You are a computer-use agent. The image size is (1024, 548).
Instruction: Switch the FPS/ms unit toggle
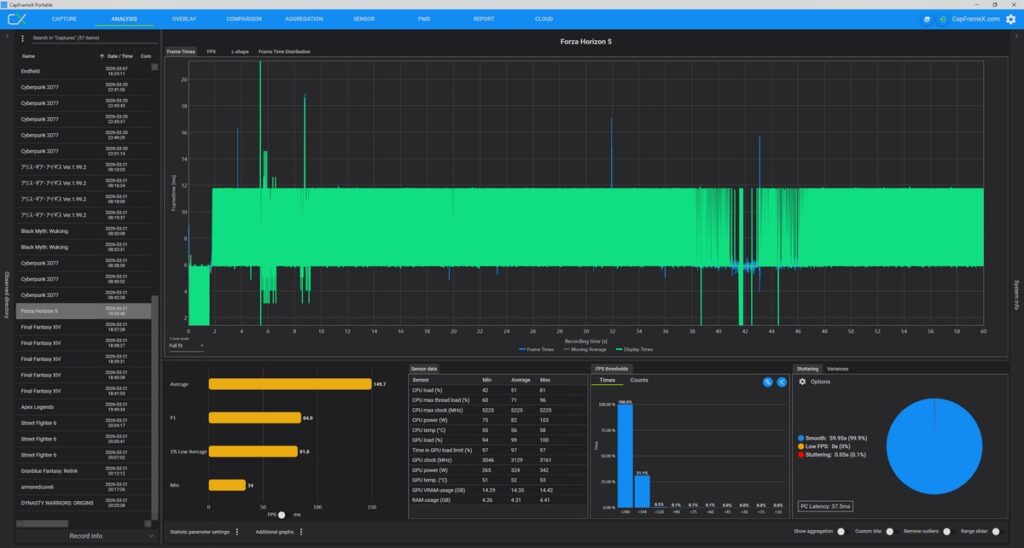[x=282, y=514]
